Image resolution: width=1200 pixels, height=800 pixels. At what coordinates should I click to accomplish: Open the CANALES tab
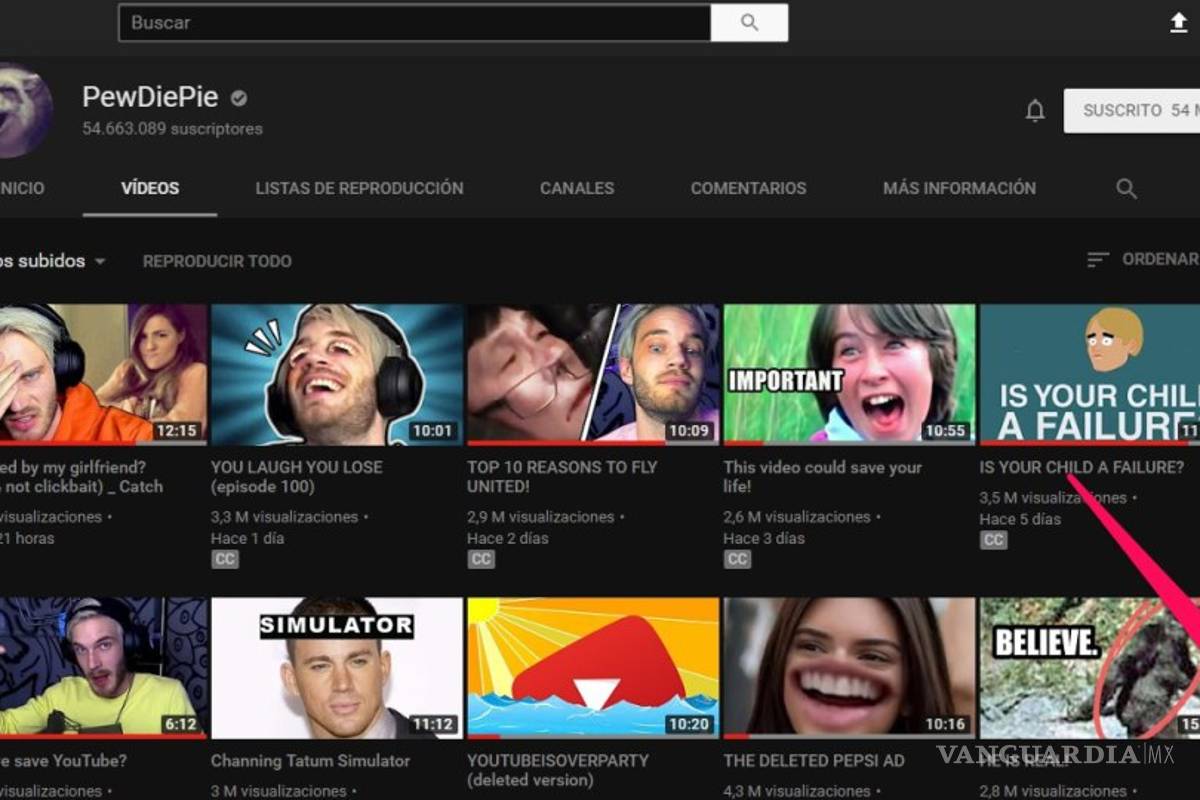pyautogui.click(x=577, y=188)
